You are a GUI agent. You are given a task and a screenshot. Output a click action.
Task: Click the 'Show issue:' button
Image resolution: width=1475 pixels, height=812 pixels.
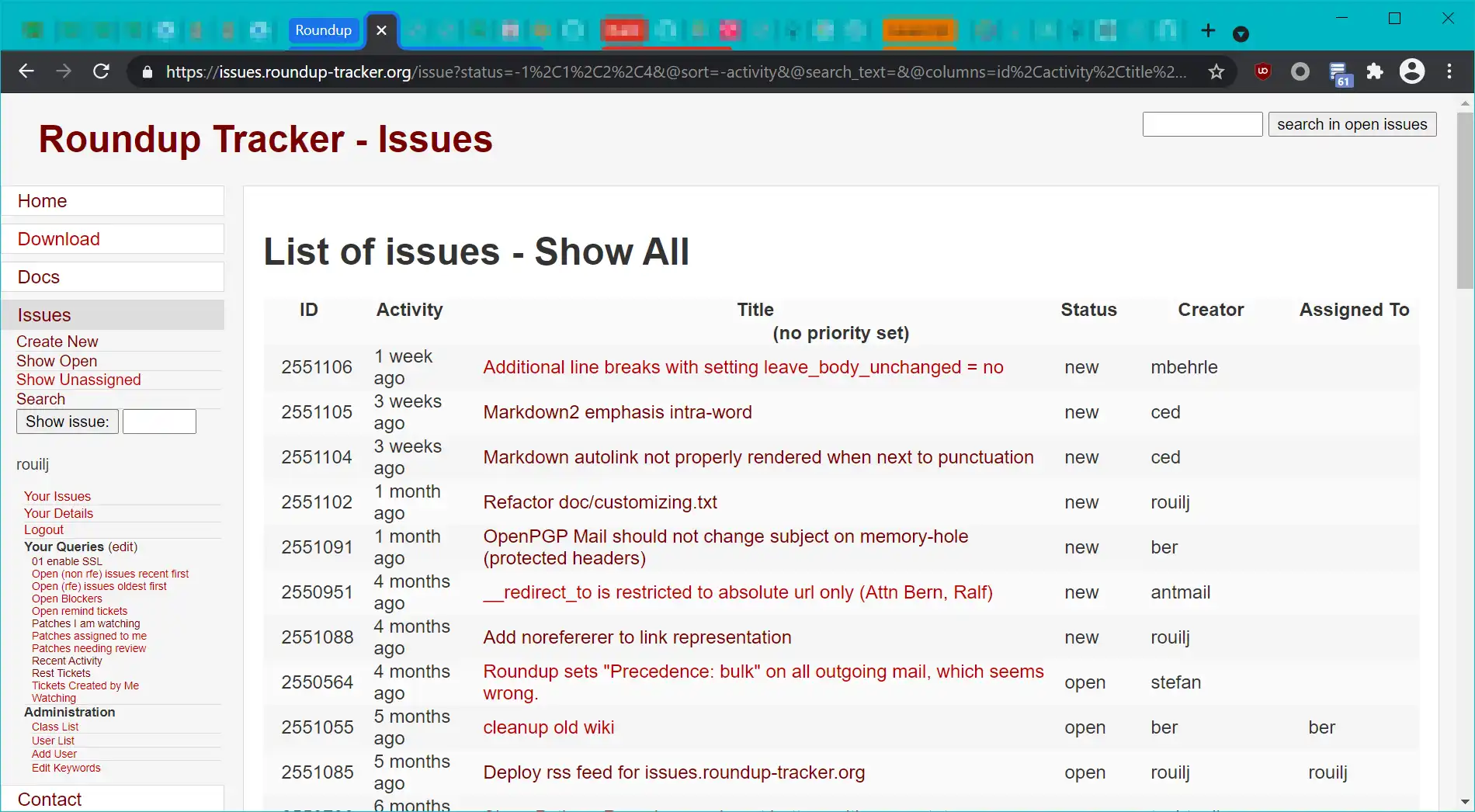(x=68, y=422)
